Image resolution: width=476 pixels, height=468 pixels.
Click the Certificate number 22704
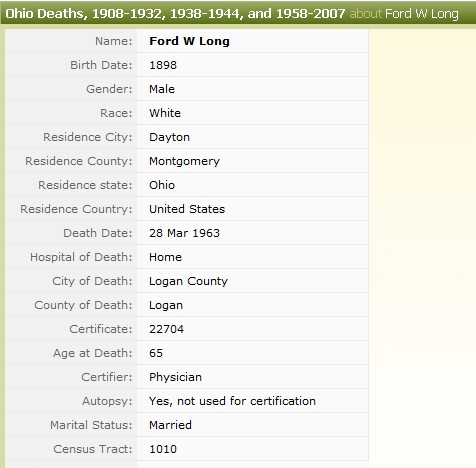(x=167, y=329)
